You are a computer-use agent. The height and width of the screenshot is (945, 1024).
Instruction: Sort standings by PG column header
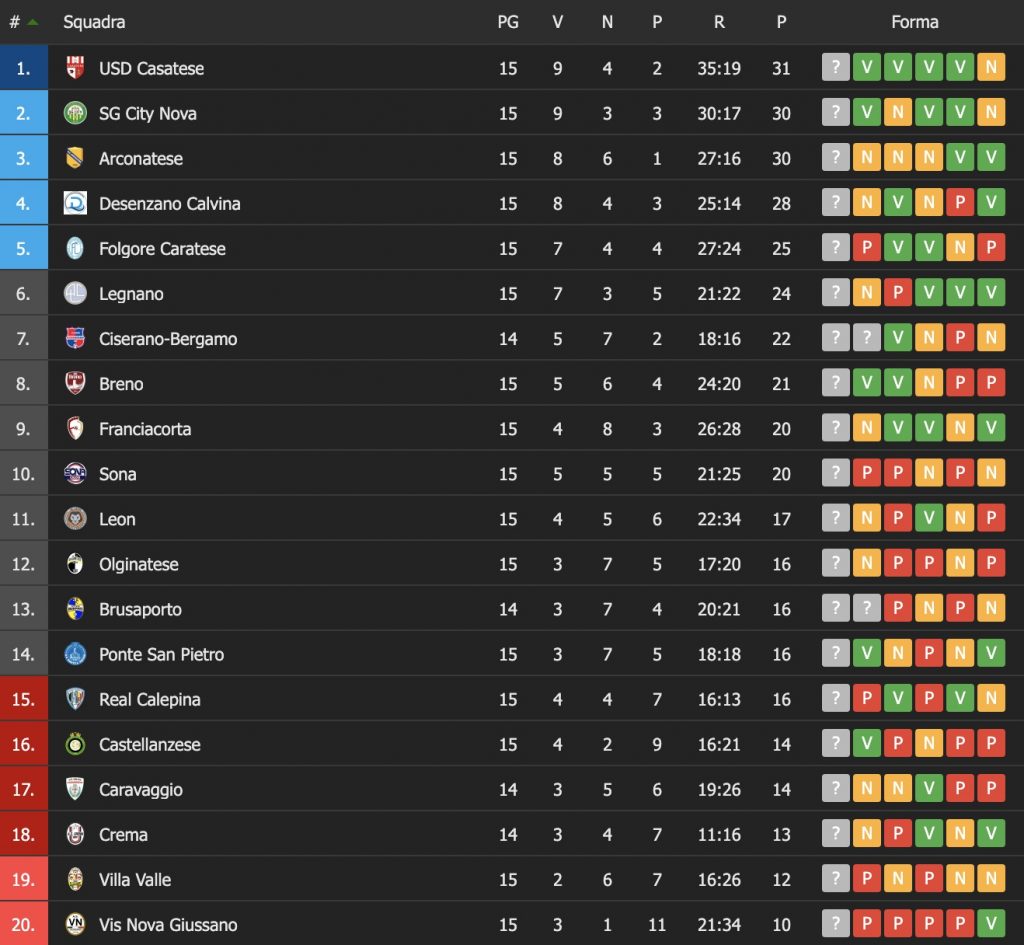(x=508, y=22)
